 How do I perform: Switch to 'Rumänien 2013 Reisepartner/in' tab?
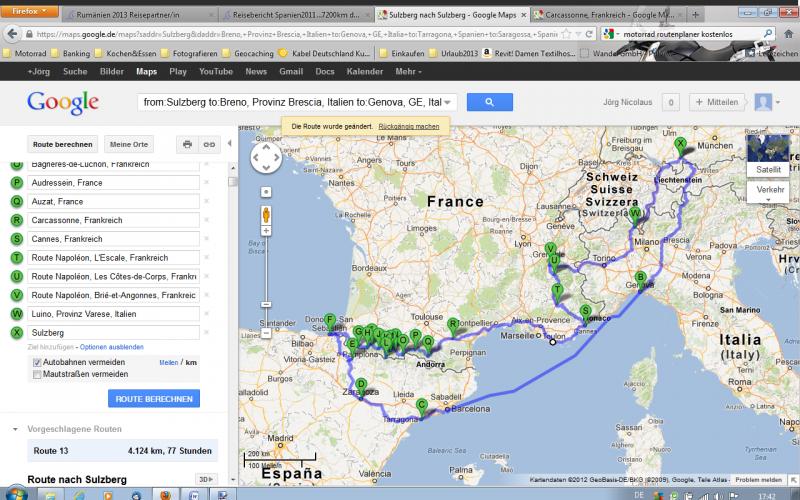pyautogui.click(x=139, y=15)
